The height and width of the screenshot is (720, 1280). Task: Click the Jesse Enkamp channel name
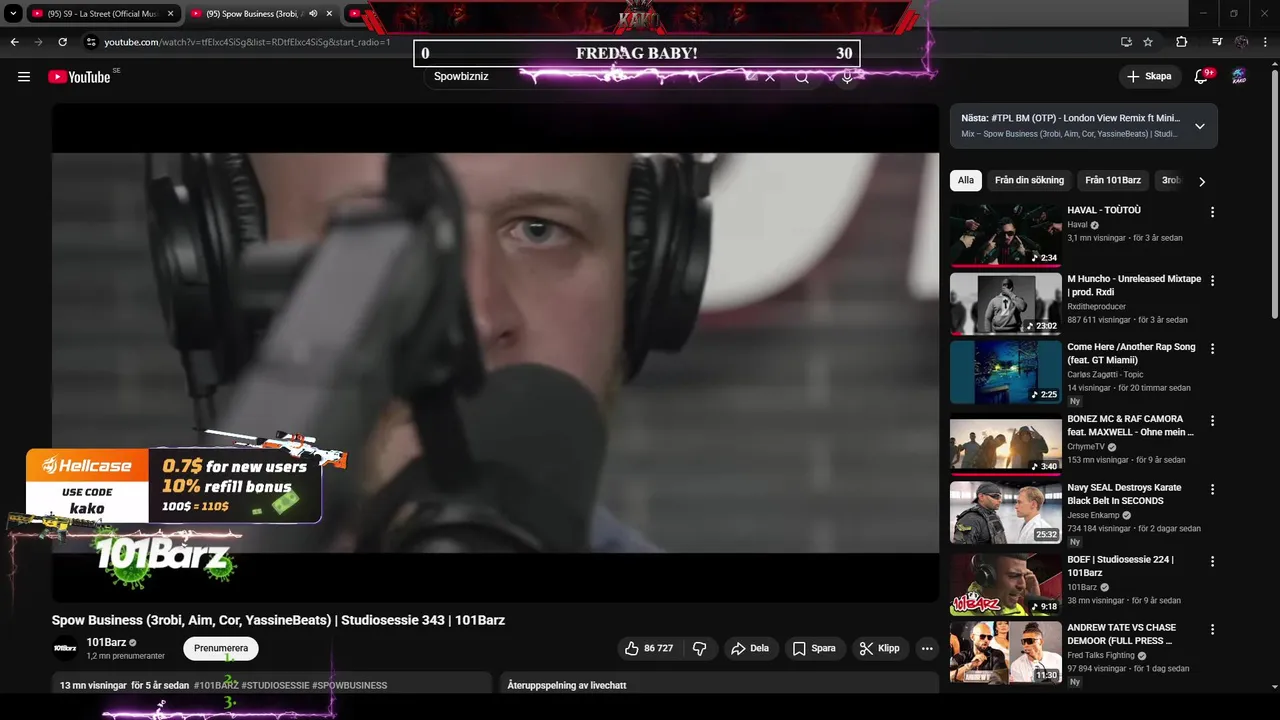pos(1093,515)
